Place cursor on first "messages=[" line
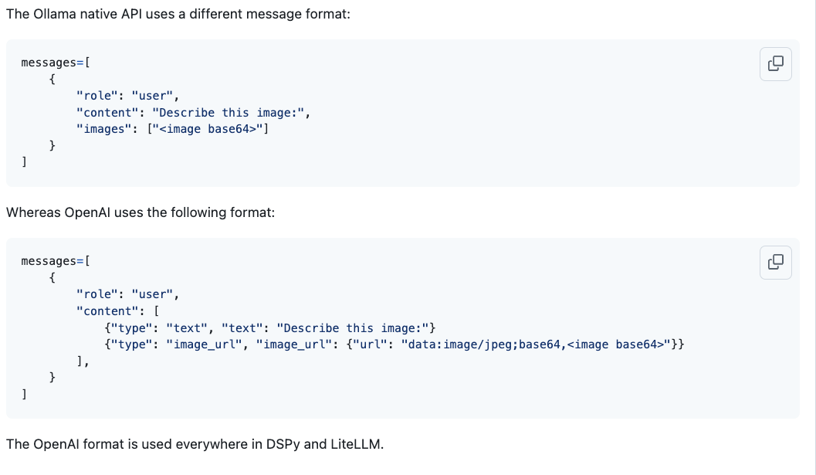The image size is (816, 475). tap(55, 63)
